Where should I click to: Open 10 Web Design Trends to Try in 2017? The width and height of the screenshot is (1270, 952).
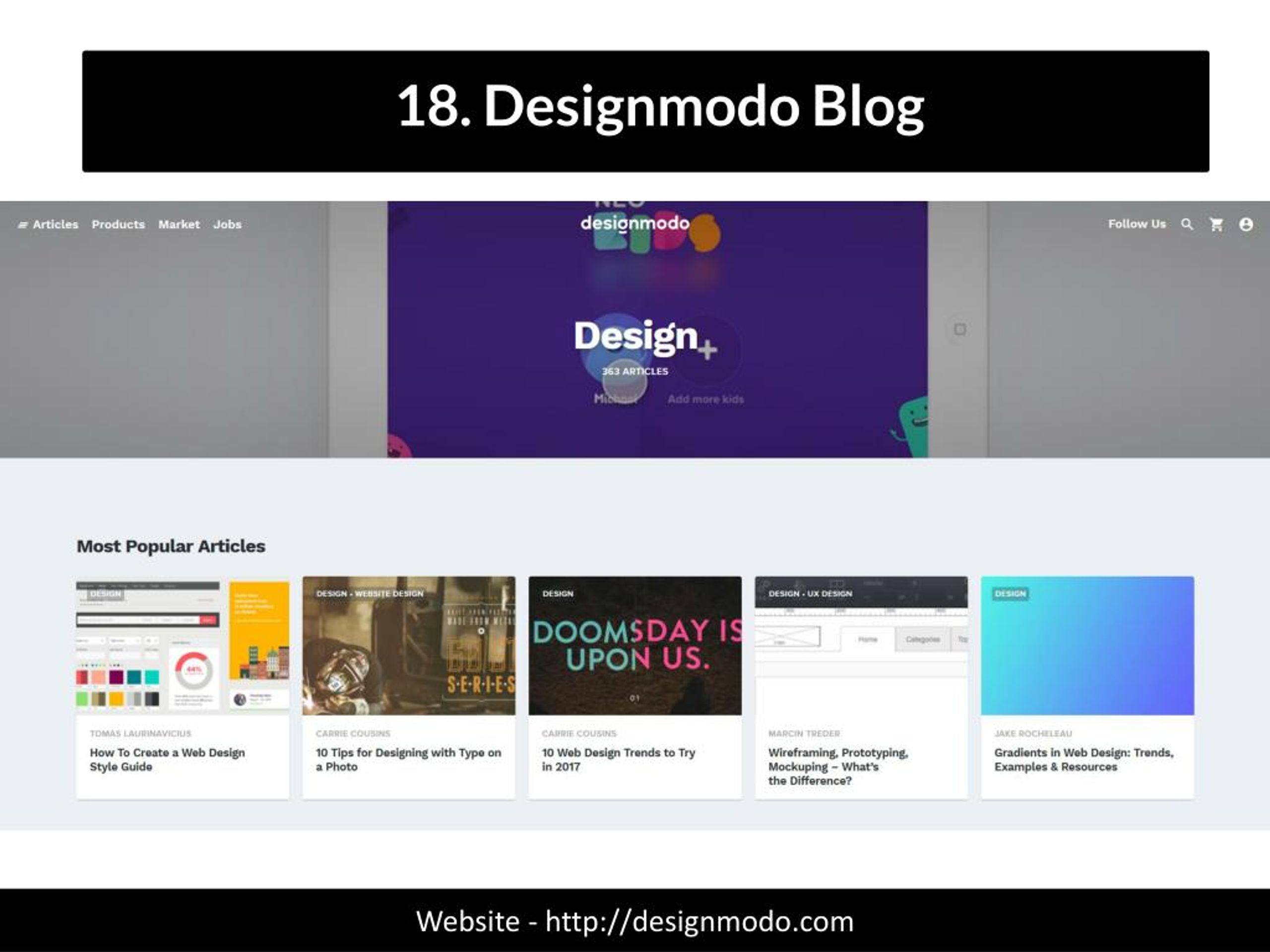coord(618,759)
